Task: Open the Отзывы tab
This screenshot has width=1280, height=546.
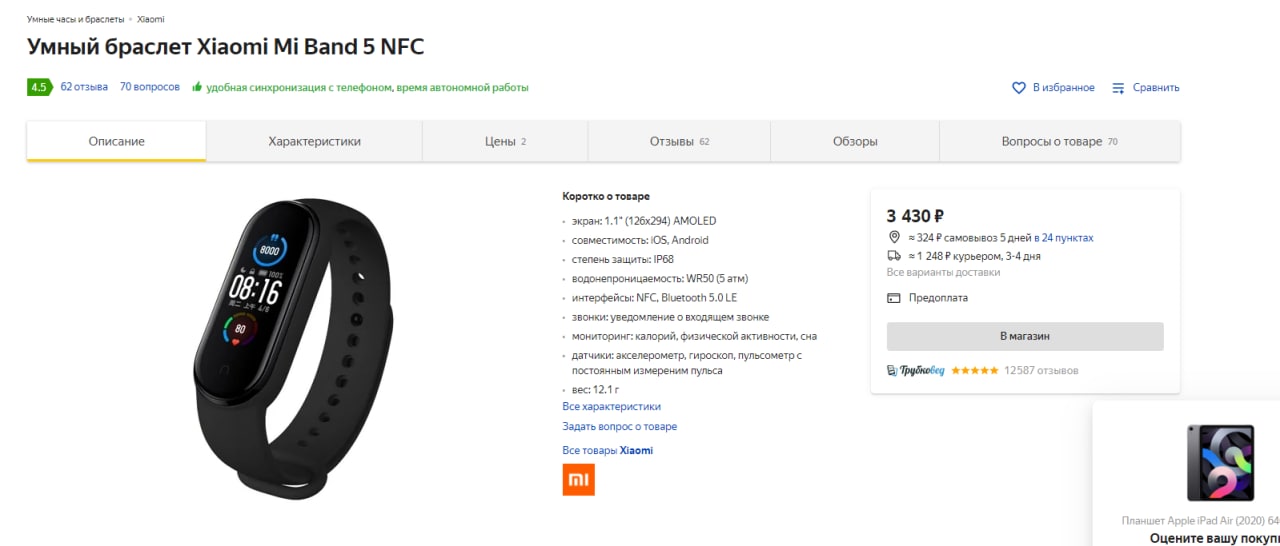Action: pos(678,142)
